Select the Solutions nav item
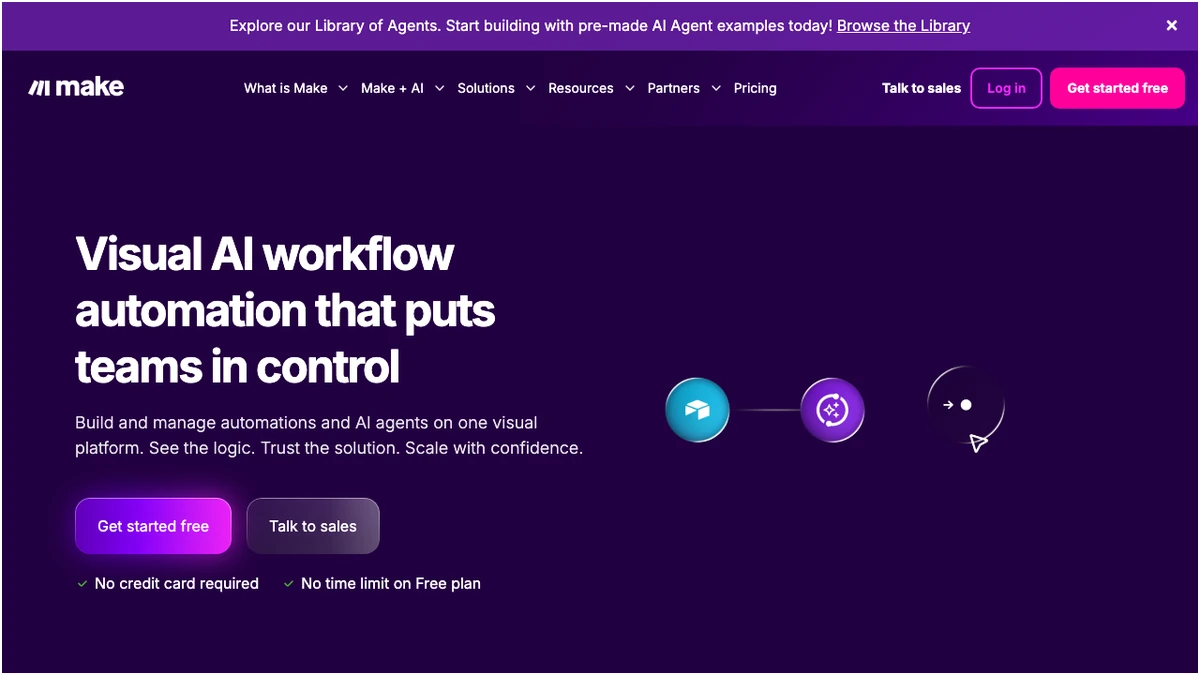Viewport: 1200px width, 675px height. tap(486, 88)
